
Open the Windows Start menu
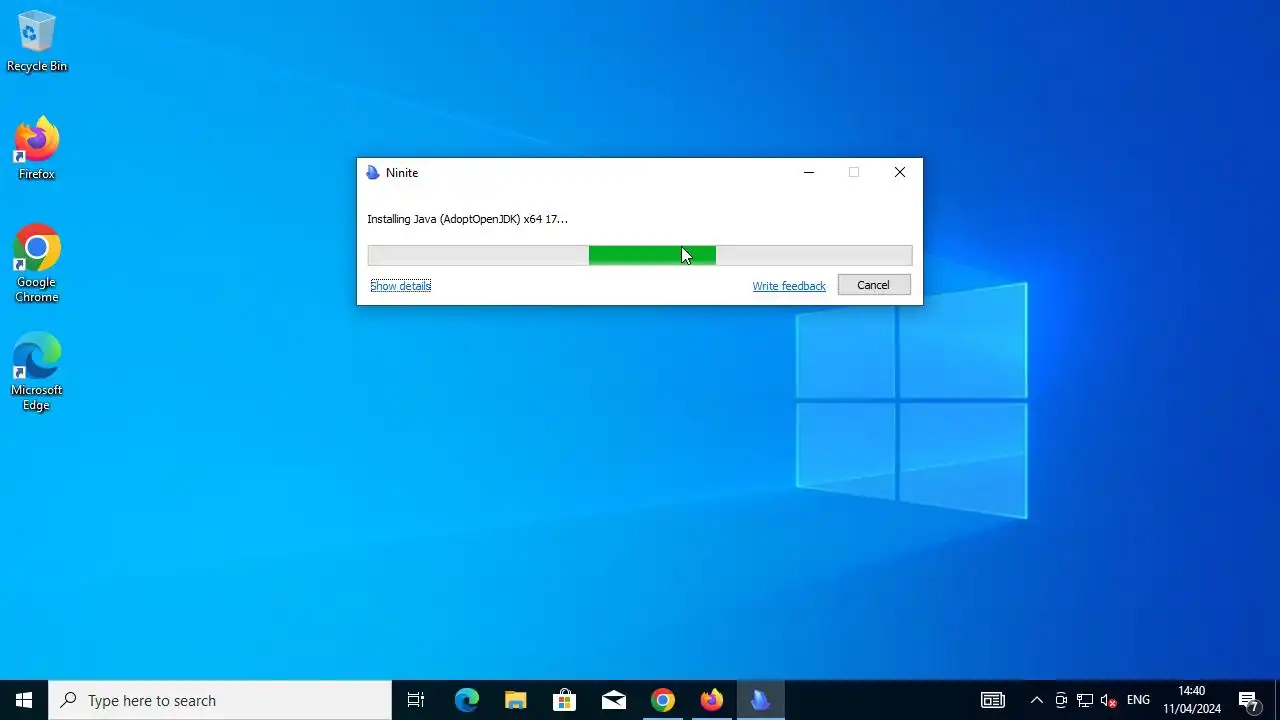tap(24, 700)
